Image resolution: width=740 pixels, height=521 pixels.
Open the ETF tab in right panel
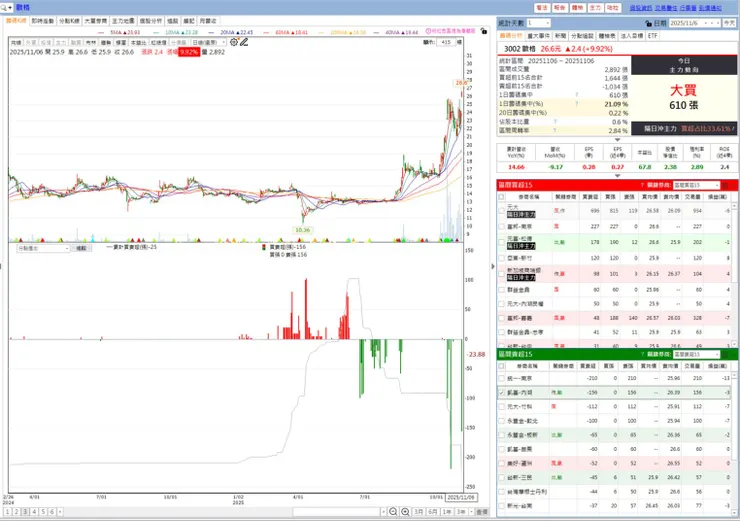click(x=652, y=36)
